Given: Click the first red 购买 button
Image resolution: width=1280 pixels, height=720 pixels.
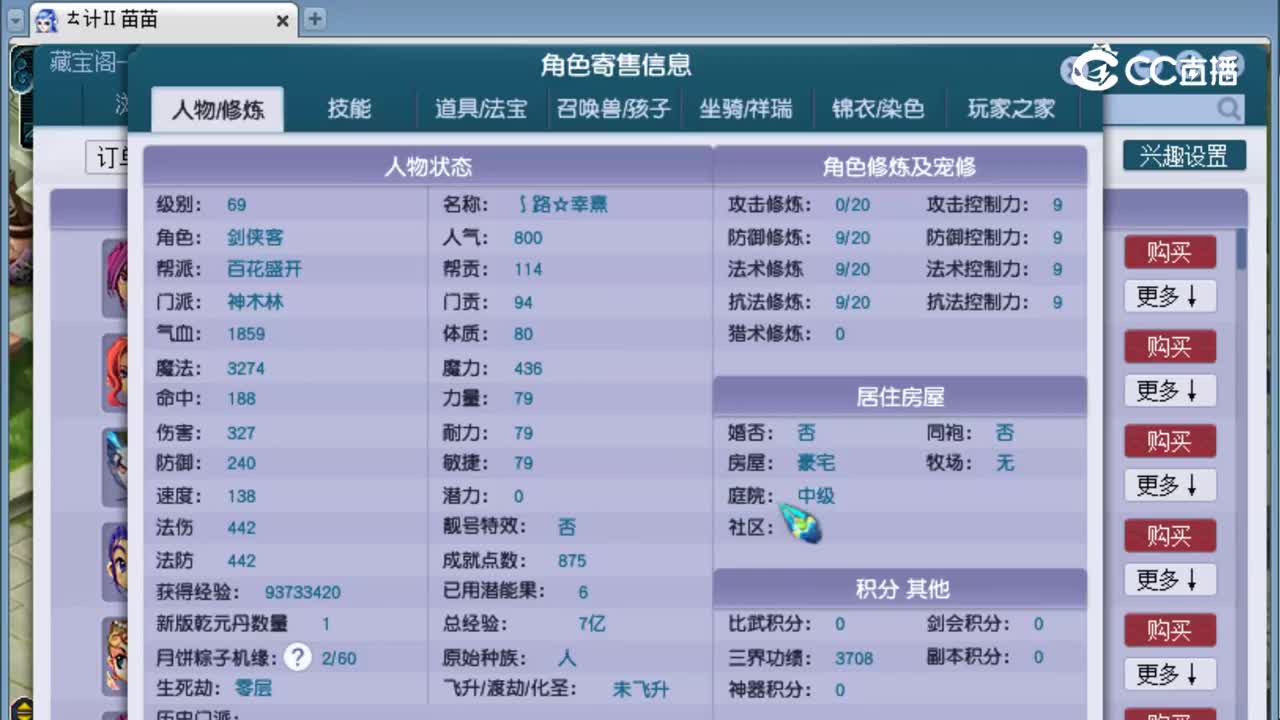Looking at the screenshot, I should pyautogui.click(x=1169, y=252).
